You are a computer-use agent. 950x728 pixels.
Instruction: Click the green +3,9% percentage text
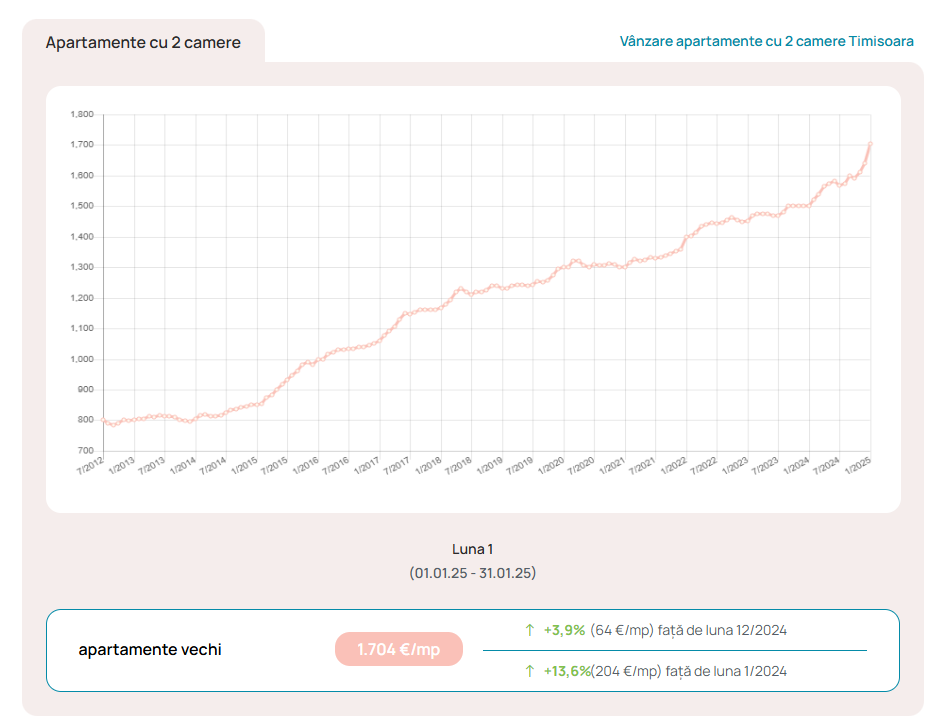564,630
